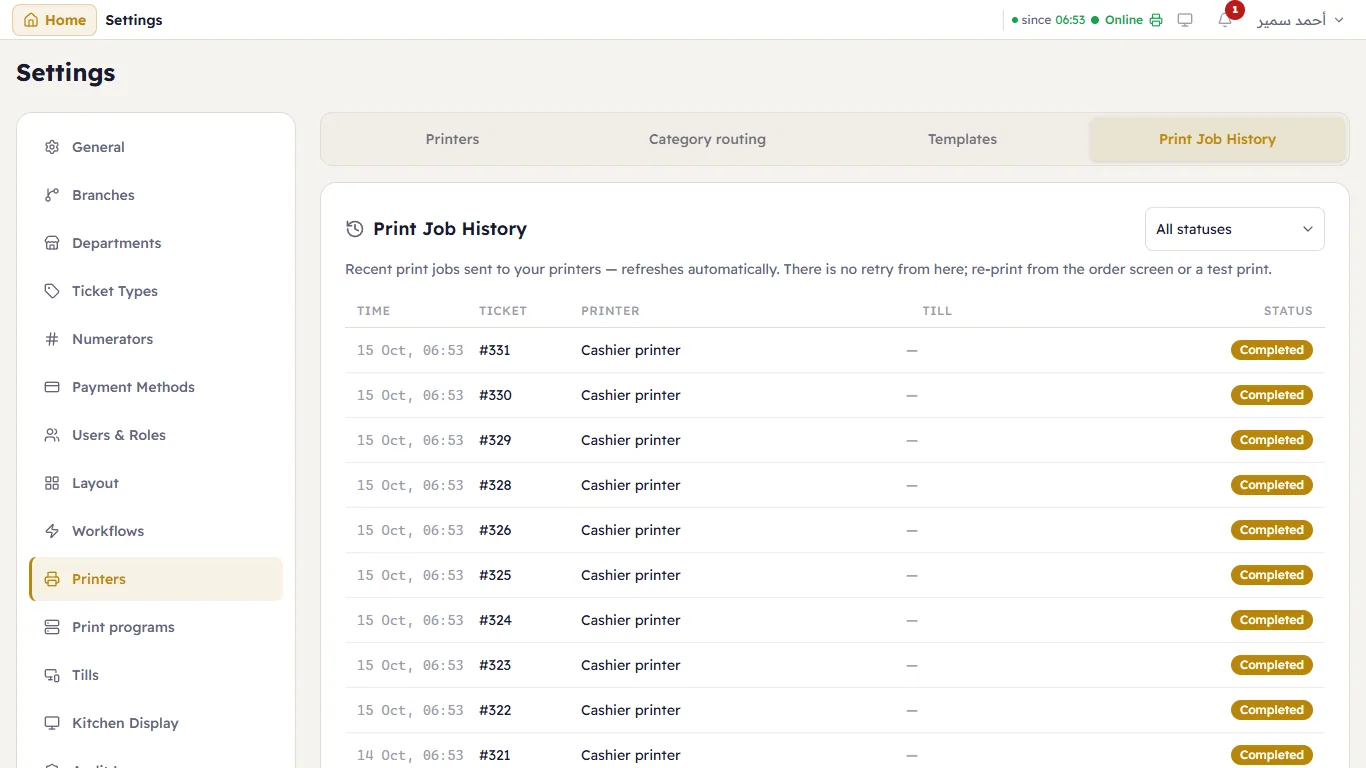This screenshot has height=768, width=1366.
Task: Click Cashier printer in ticket #322 row
Action: click(630, 710)
